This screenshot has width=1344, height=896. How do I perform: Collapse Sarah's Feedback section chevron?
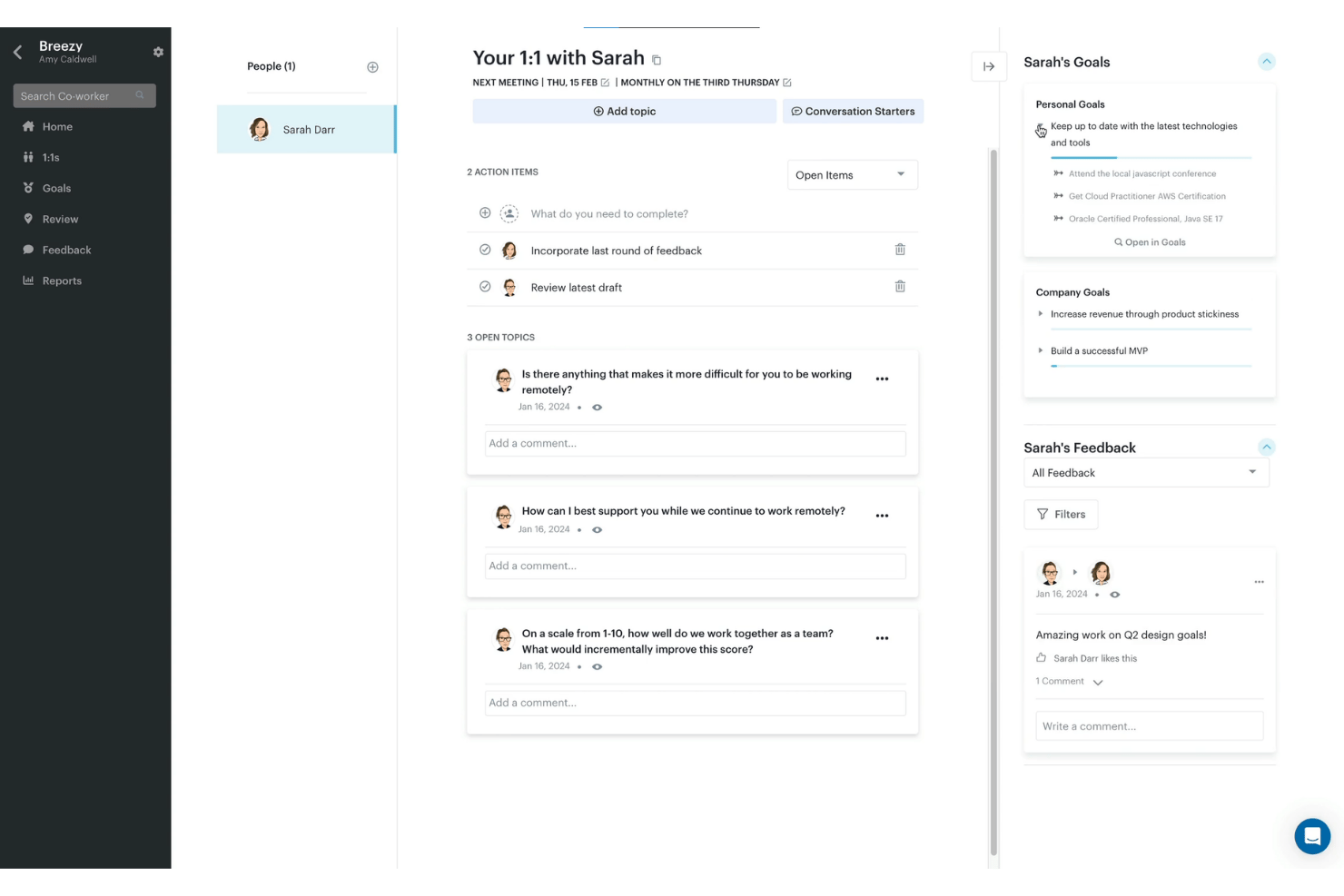1267,447
